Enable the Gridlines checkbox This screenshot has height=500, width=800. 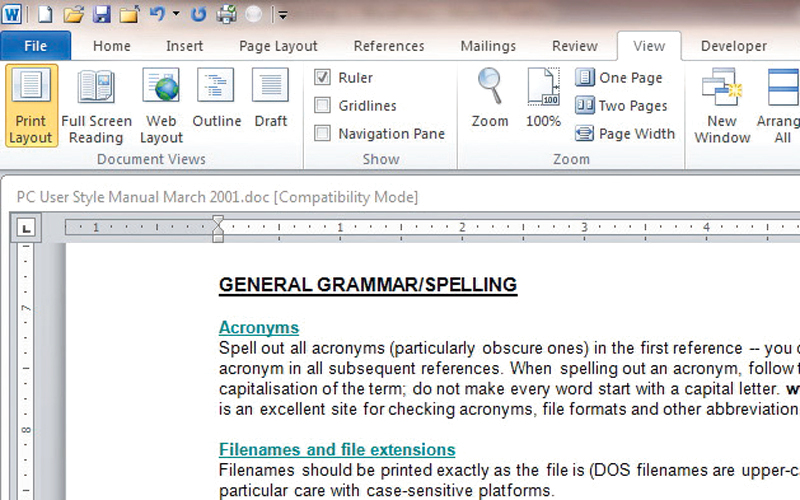click(323, 106)
